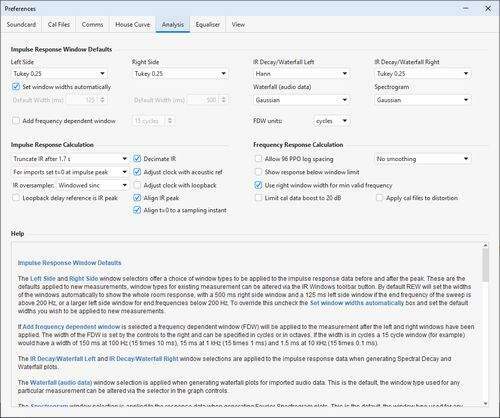Enable Add frequency dependent window
Viewport: 500px width, 418px height.
pyautogui.click(x=16, y=121)
